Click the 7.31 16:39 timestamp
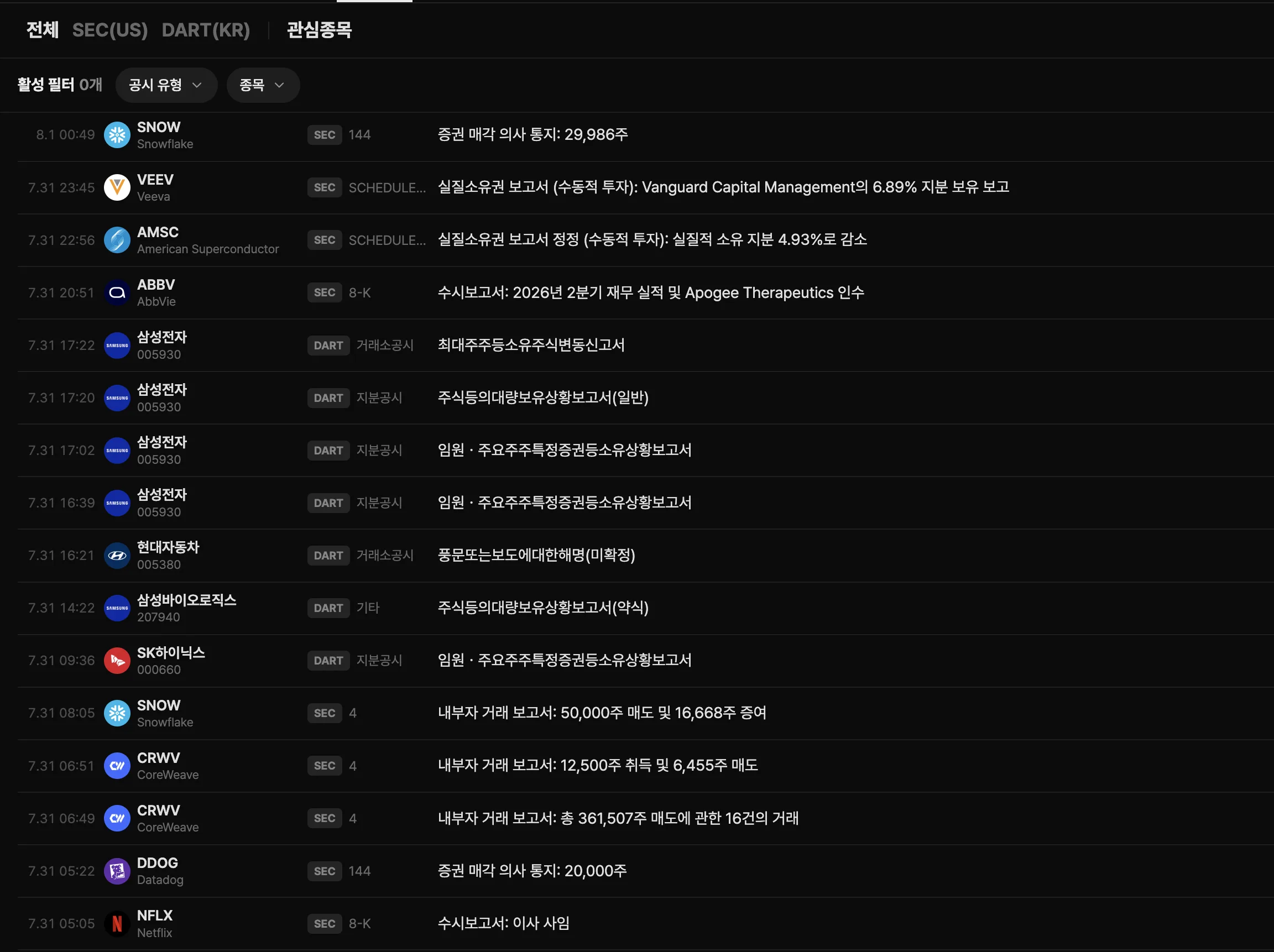The height and width of the screenshot is (952, 1274). click(61, 503)
